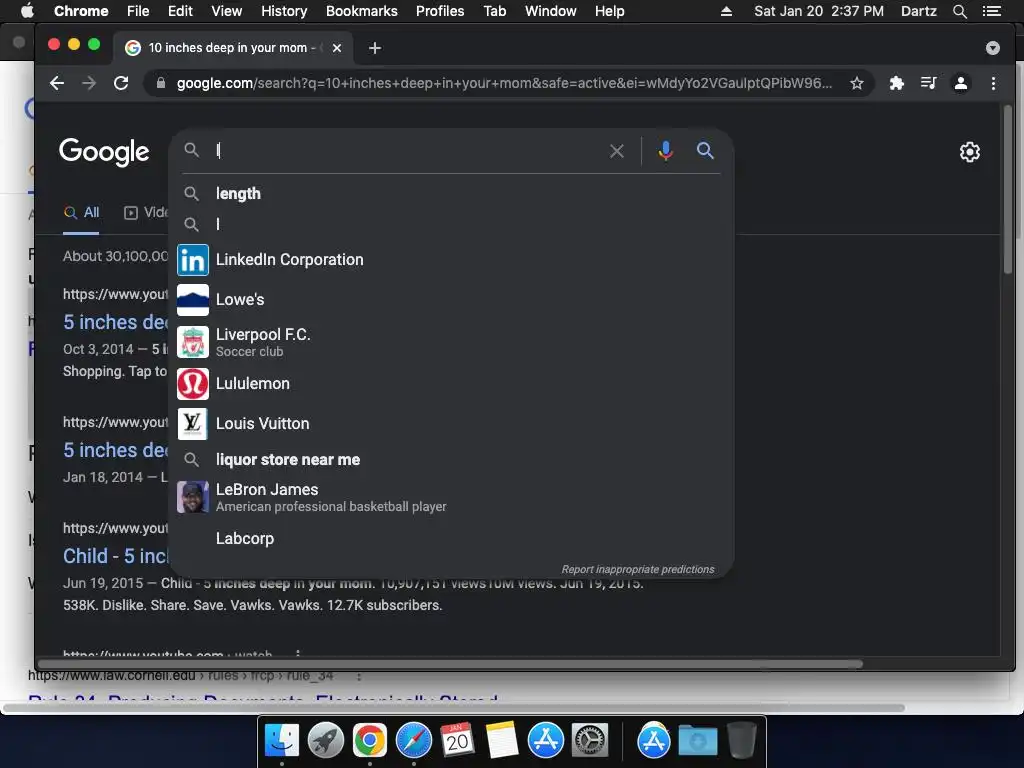Open Chrome's three-dot menu
The image size is (1024, 768).
[993, 83]
